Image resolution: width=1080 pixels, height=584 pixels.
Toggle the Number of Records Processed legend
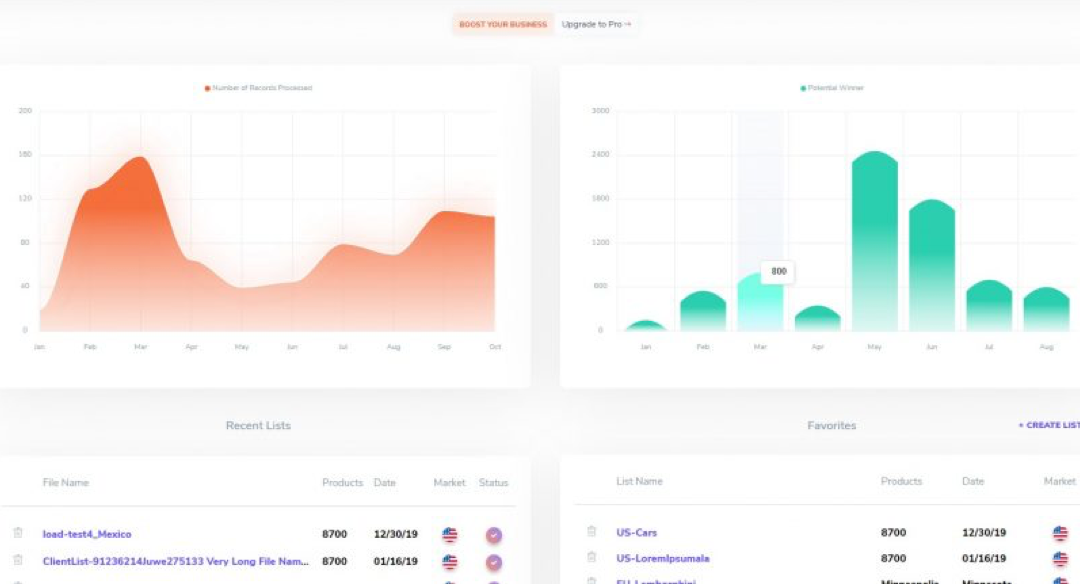point(259,88)
